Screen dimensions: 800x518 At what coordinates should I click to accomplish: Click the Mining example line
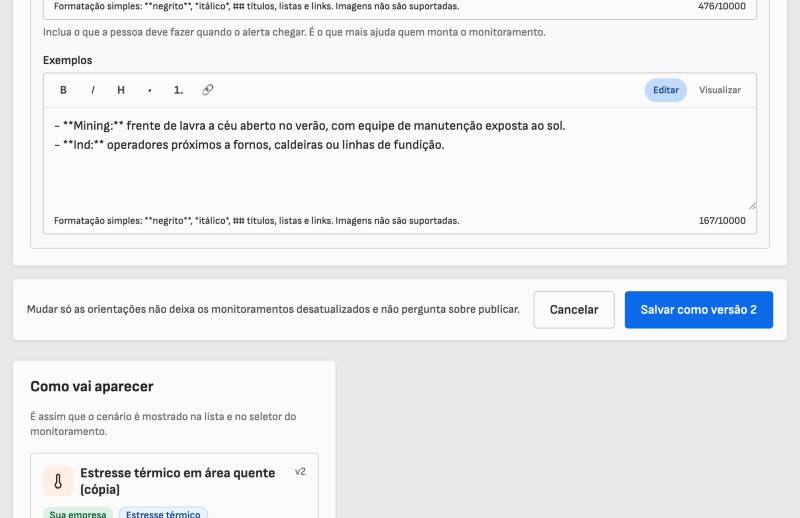point(310,126)
